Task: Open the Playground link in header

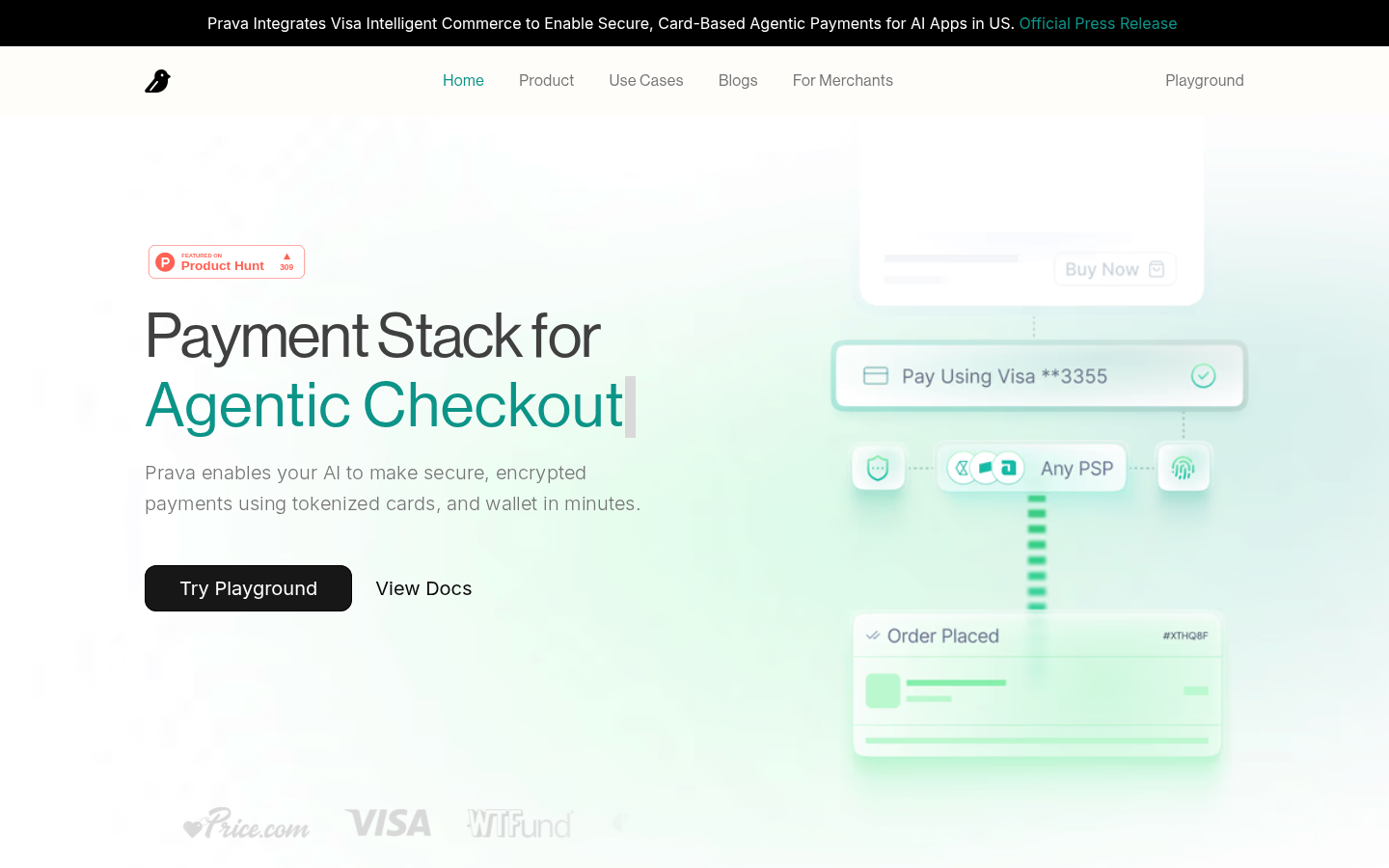Action: [x=1205, y=80]
